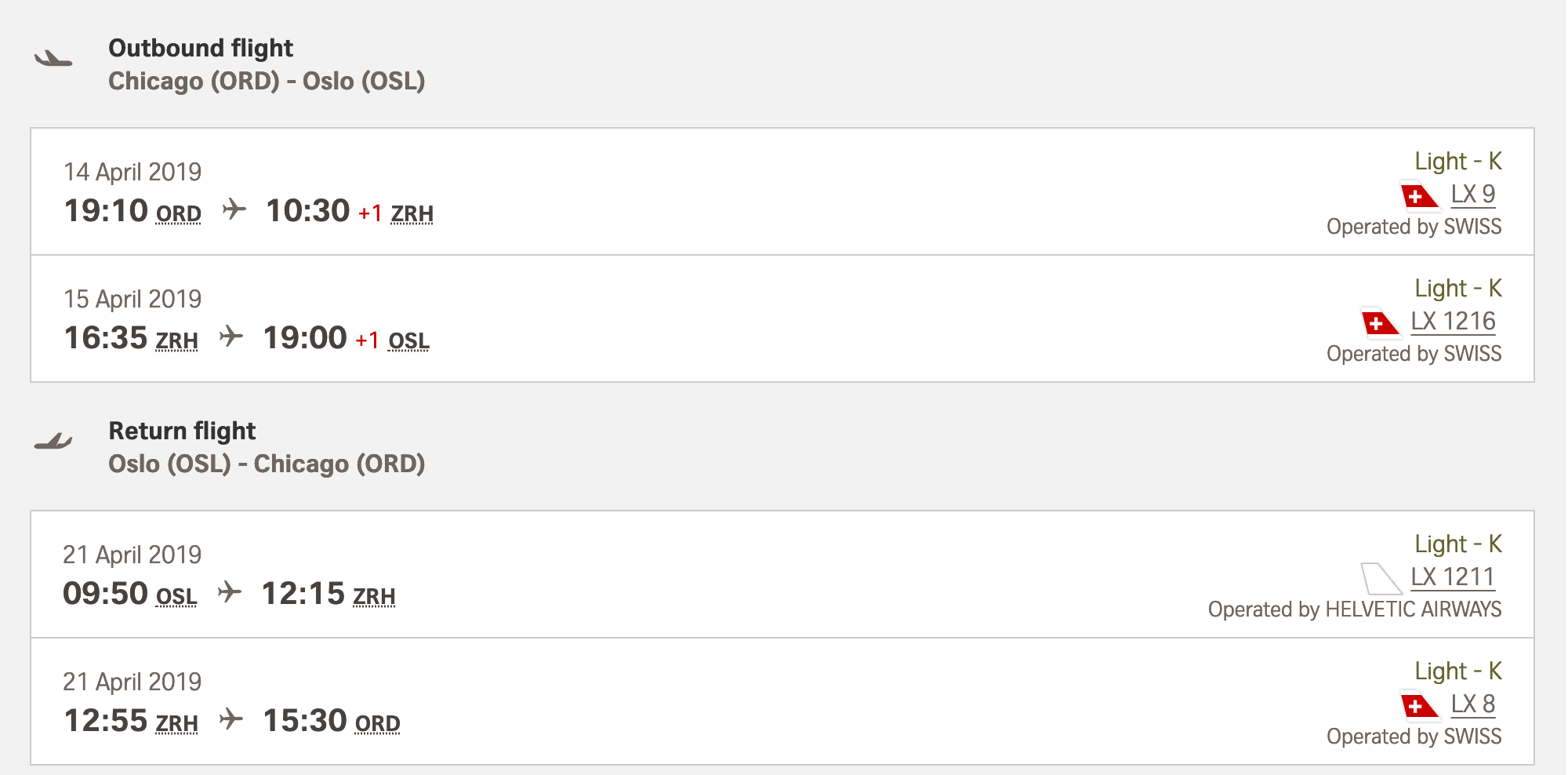Click the Helvetic tail logo beside LX 1211
Screen dimensions: 1568x775
(x=1380, y=579)
